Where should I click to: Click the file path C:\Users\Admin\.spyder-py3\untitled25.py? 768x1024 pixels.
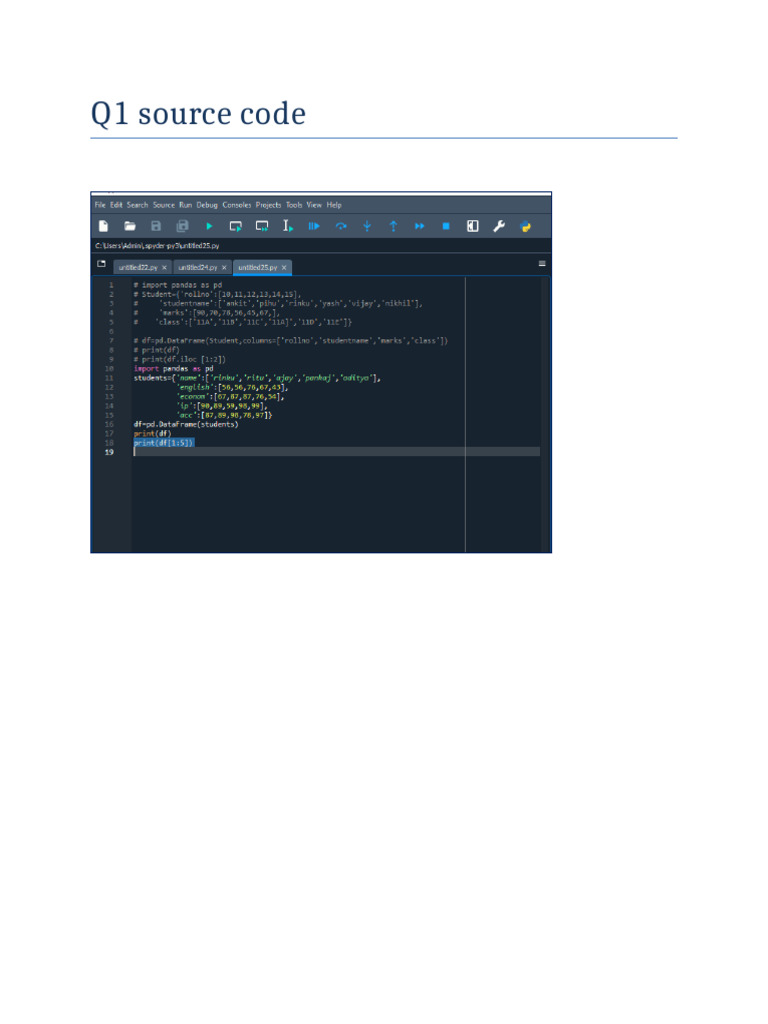pyautogui.click(x=157, y=246)
